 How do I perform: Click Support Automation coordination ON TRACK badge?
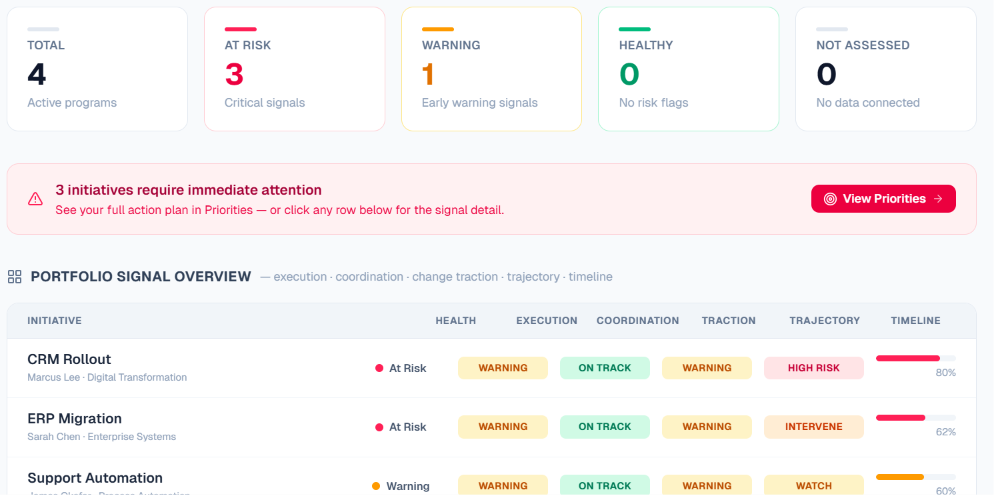tap(605, 485)
